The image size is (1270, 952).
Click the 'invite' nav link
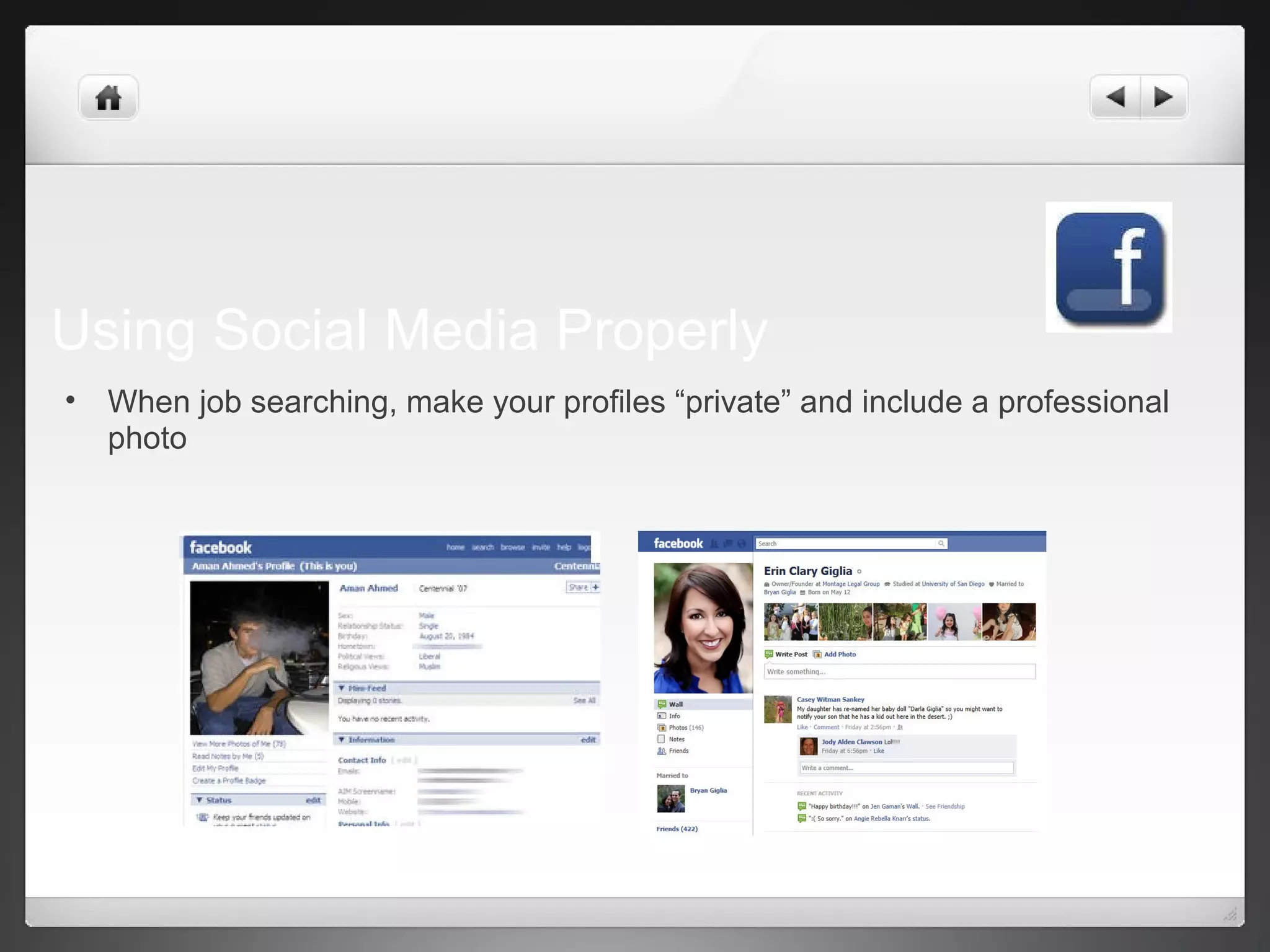click(541, 547)
